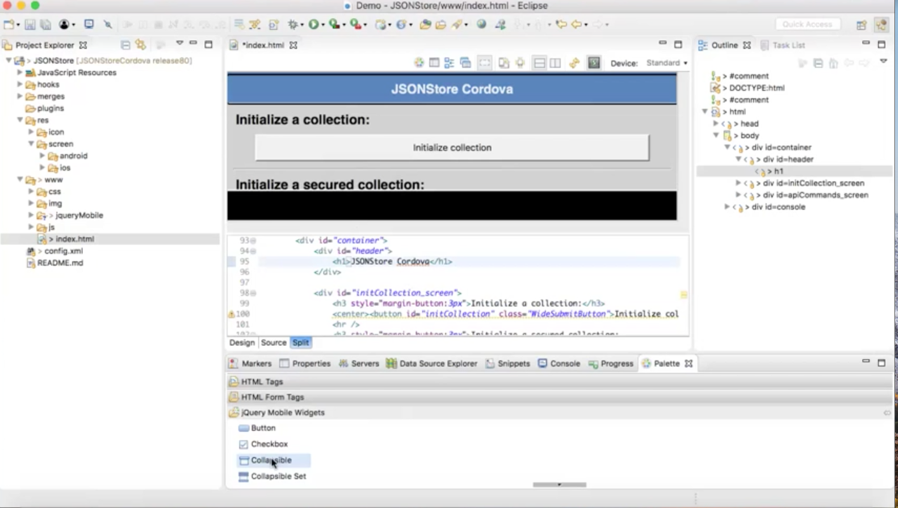Pick the Collapsible Set widget from Palette
Image resolution: width=898 pixels, height=508 pixels.
tap(278, 477)
